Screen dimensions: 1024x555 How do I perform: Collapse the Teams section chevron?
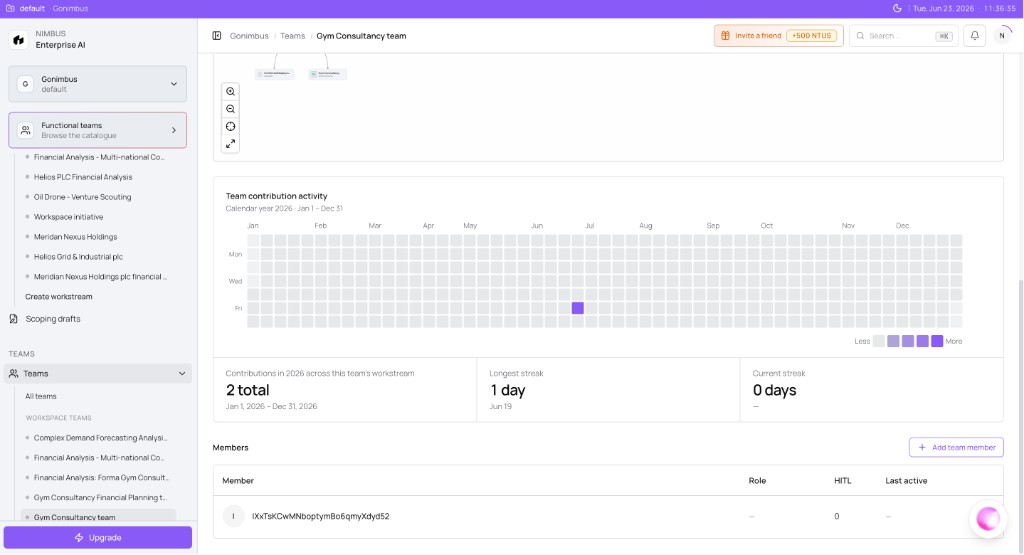click(182, 373)
